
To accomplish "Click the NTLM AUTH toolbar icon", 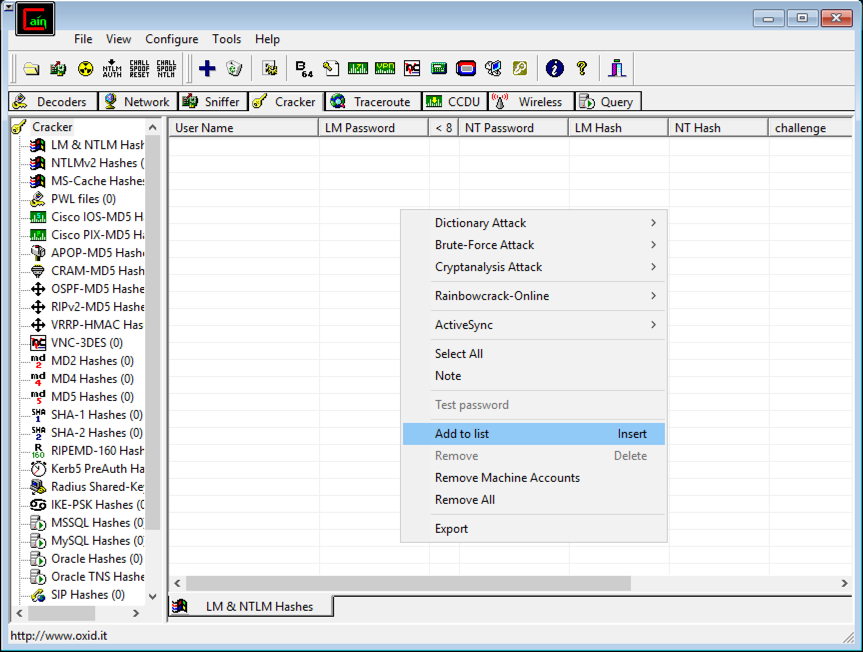I will pyautogui.click(x=112, y=68).
